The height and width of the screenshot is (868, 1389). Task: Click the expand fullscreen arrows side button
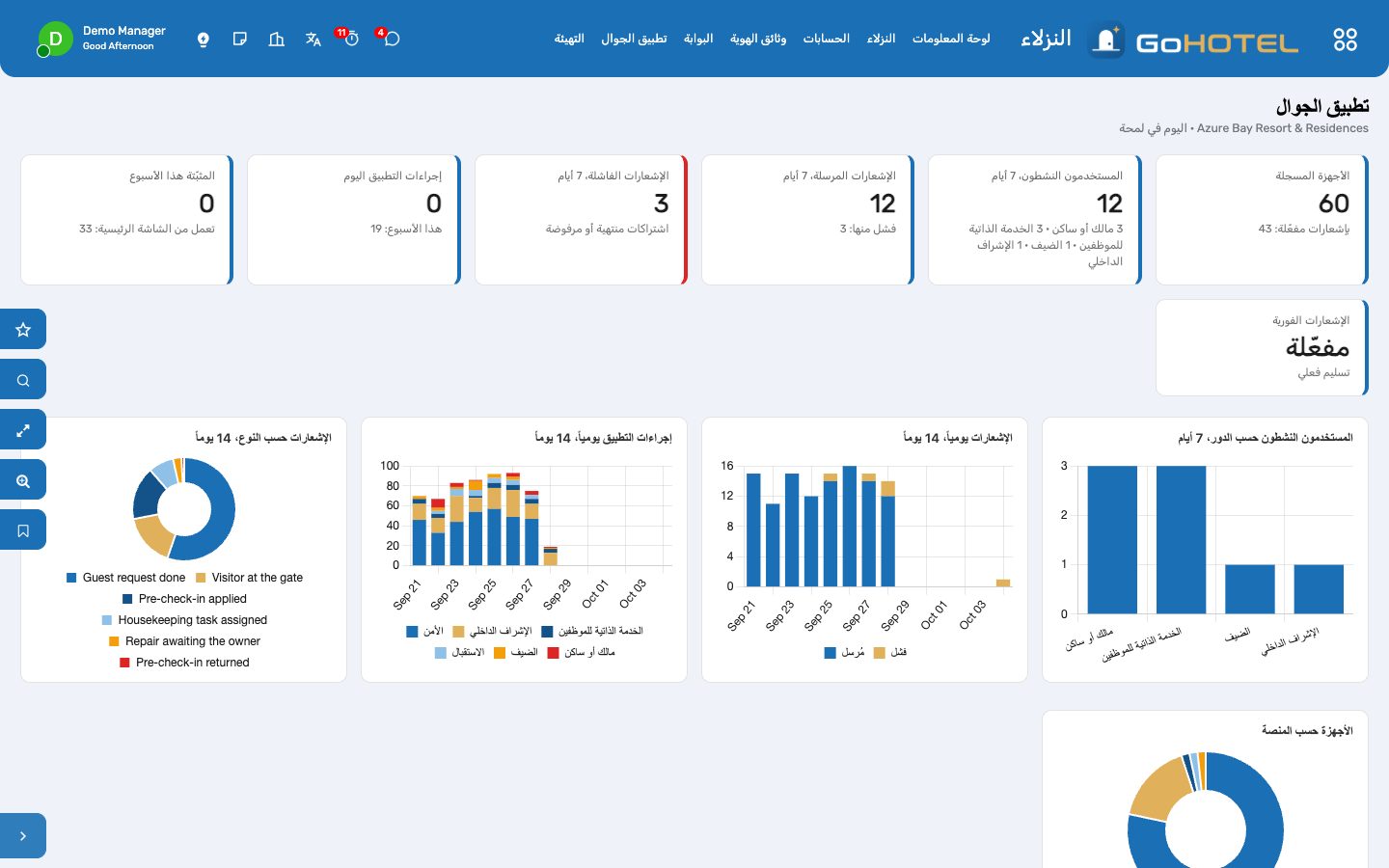point(23,430)
